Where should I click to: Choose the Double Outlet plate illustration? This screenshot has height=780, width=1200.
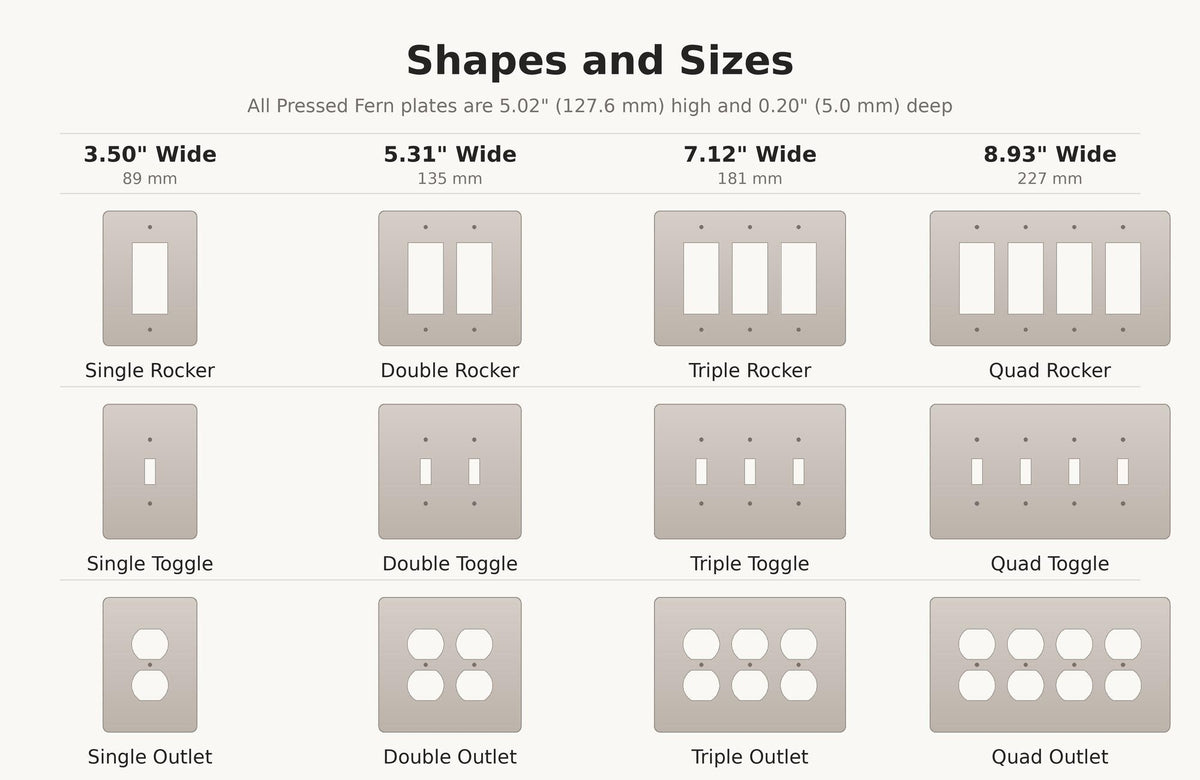coord(450,665)
